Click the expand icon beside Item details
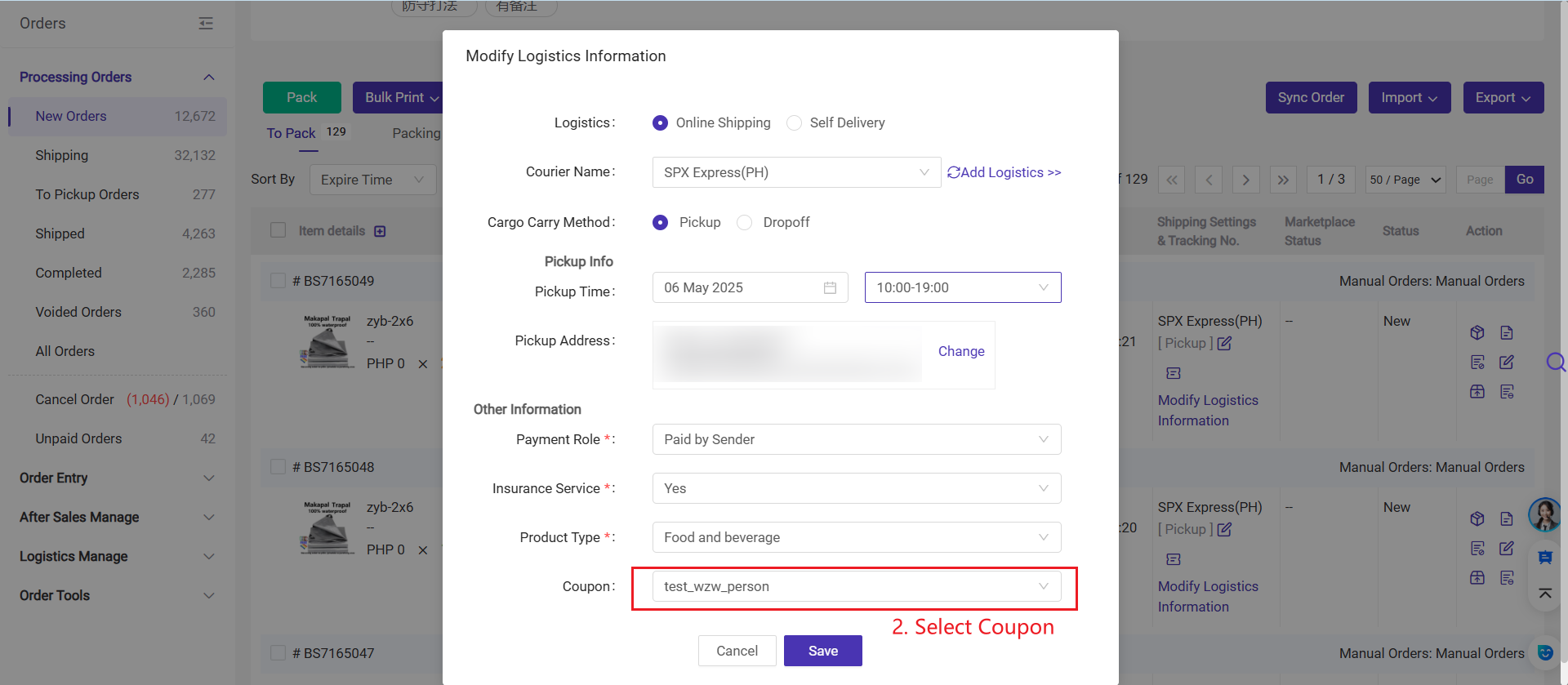 click(380, 231)
